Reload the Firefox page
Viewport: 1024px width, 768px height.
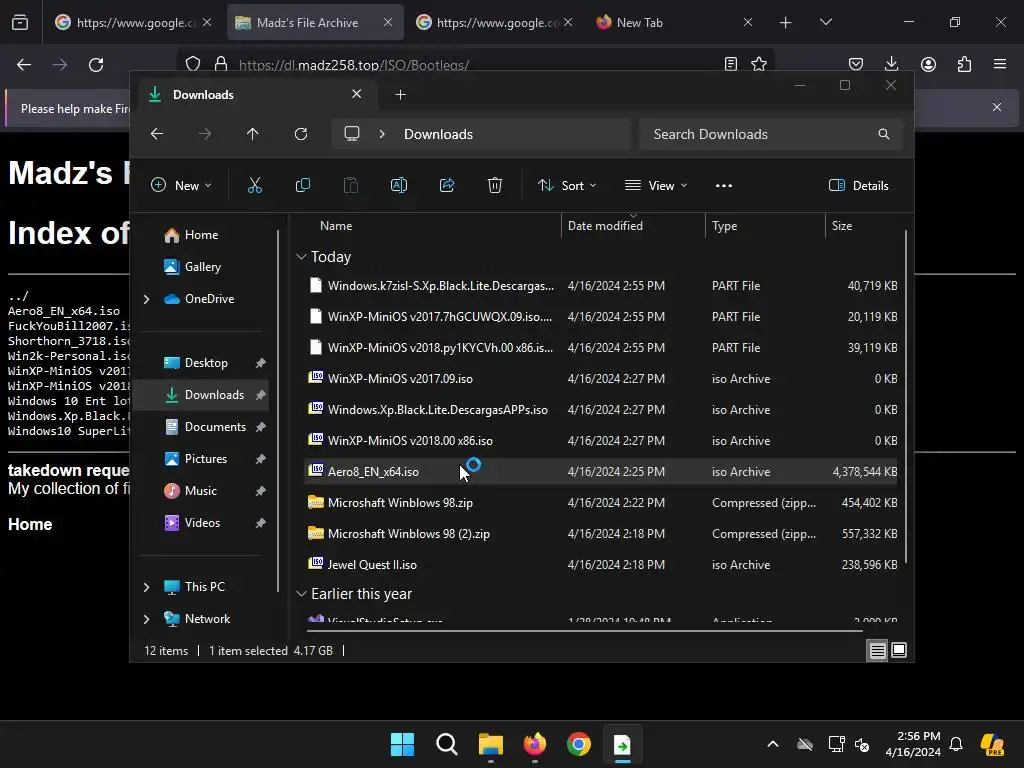[96, 65]
